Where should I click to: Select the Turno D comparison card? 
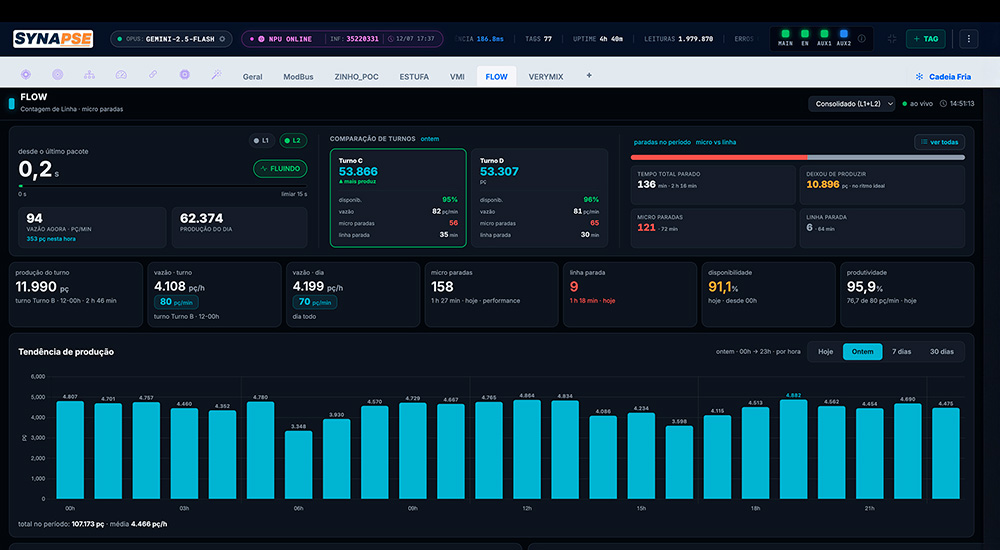(x=540, y=198)
